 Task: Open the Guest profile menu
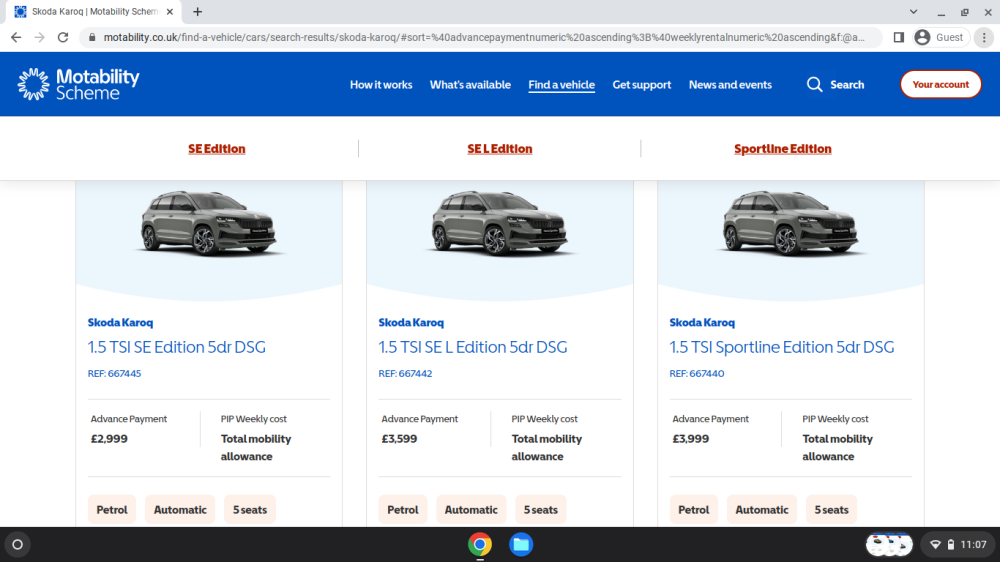point(939,38)
